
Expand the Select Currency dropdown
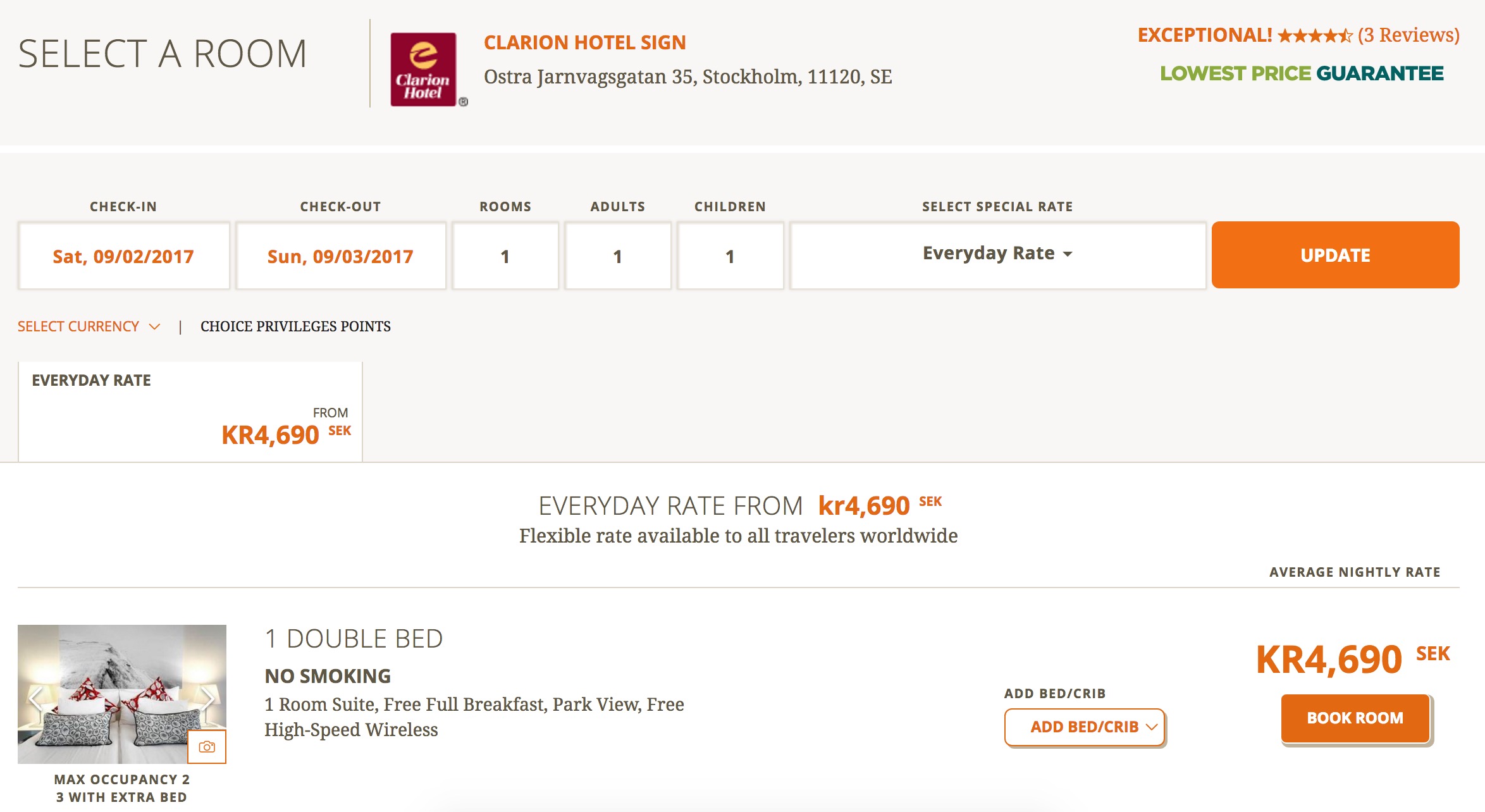click(x=89, y=326)
